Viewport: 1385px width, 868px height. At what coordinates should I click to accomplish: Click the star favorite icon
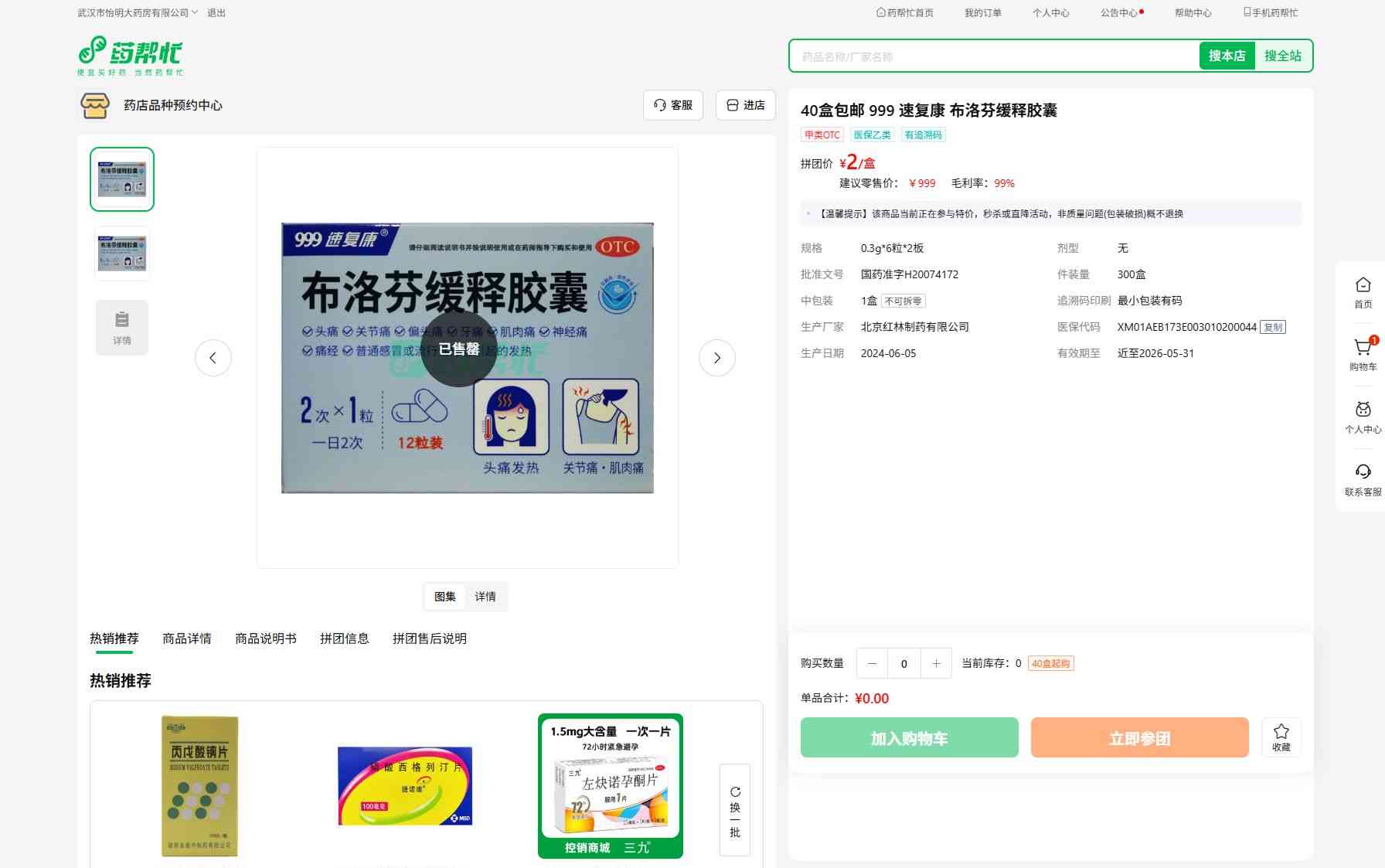[x=1281, y=732]
